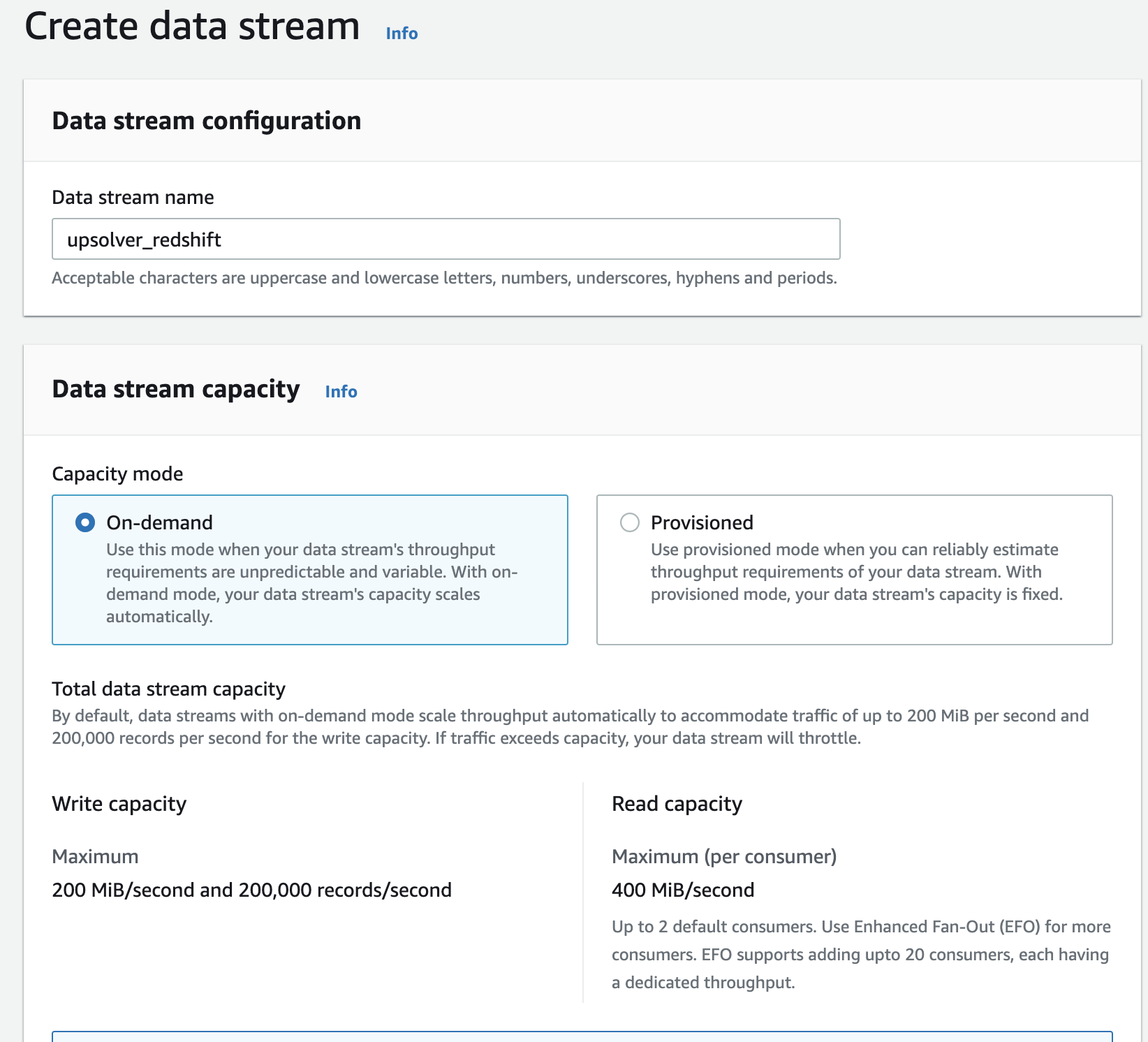
Task: Click the 400 MiB/second read capacity value
Action: pos(683,890)
